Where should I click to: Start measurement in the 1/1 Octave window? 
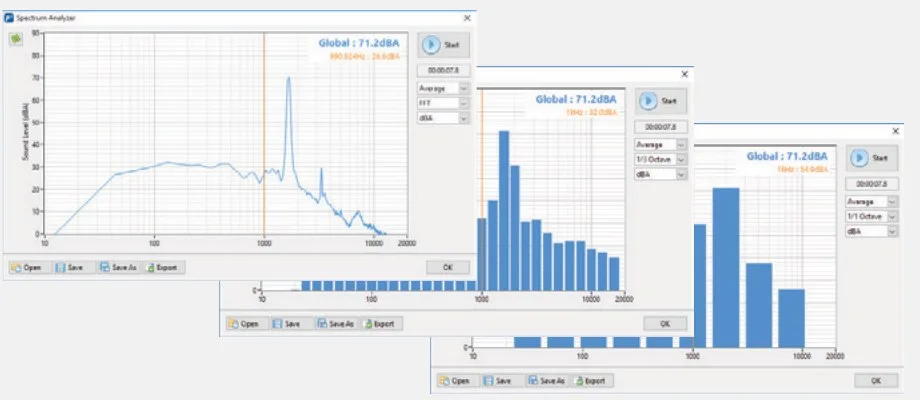[x=872, y=158]
